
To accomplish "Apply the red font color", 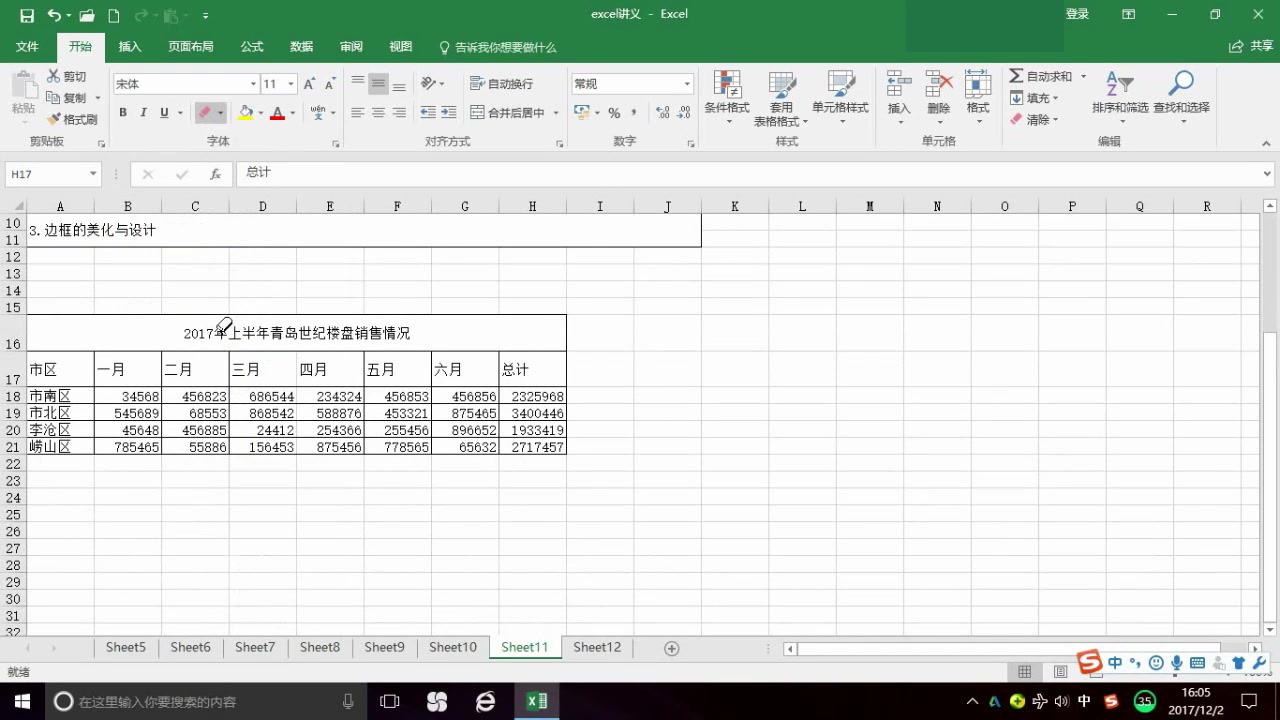I will click(277, 113).
